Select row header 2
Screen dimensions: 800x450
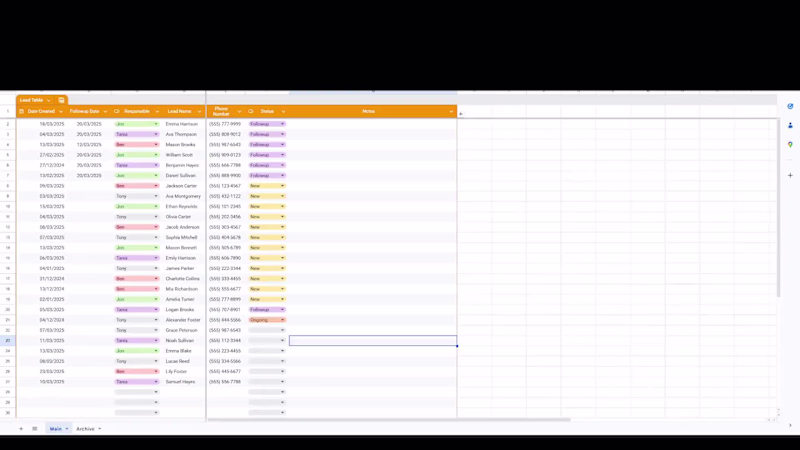click(x=8, y=124)
